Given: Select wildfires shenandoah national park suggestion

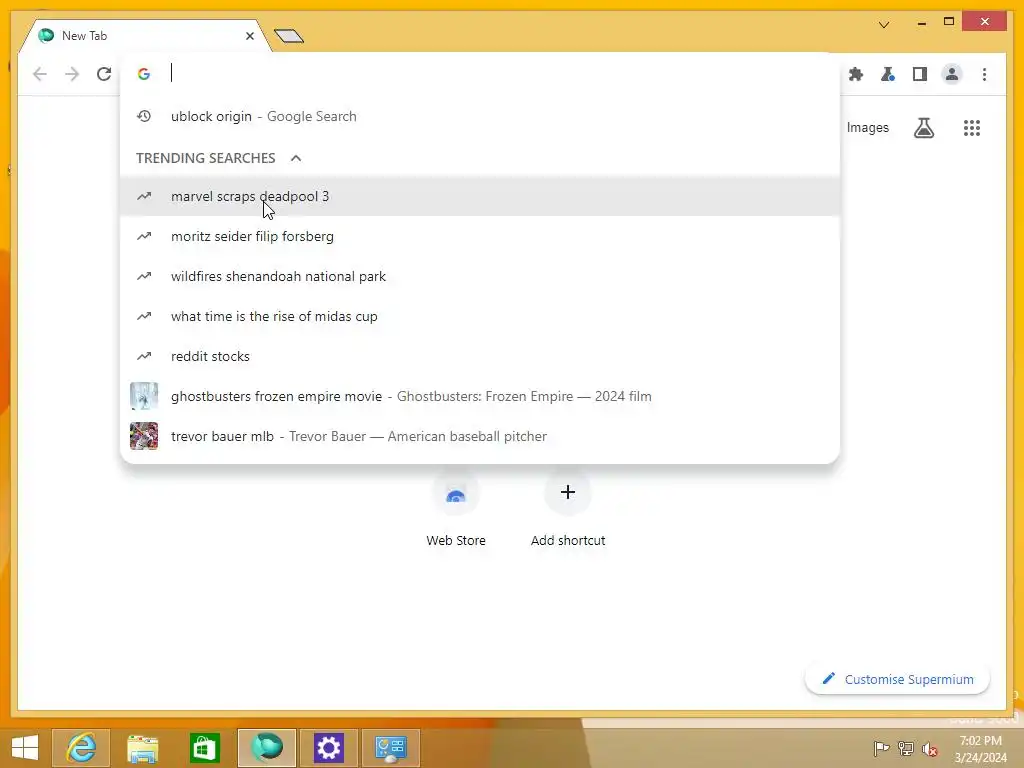Looking at the screenshot, I should [480, 276].
